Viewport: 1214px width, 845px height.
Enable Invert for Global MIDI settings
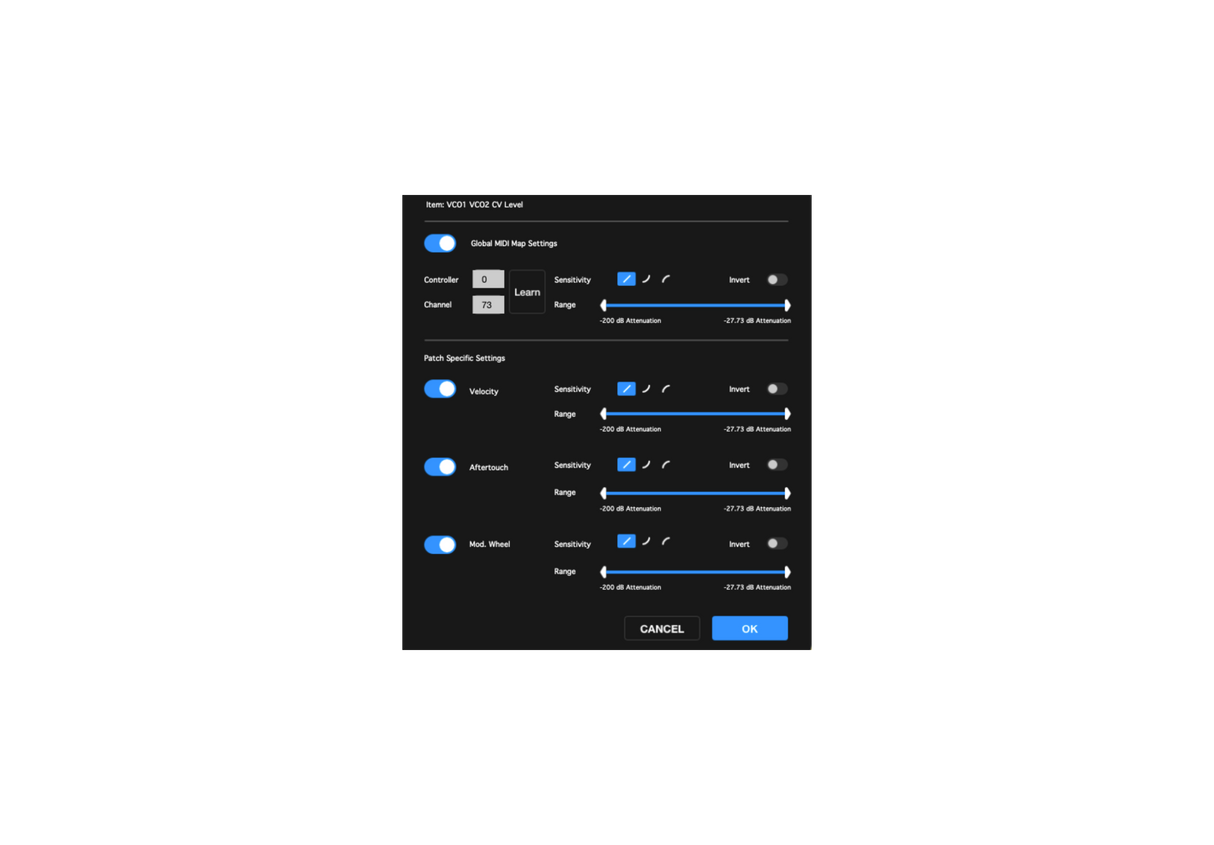pyautogui.click(x=777, y=280)
